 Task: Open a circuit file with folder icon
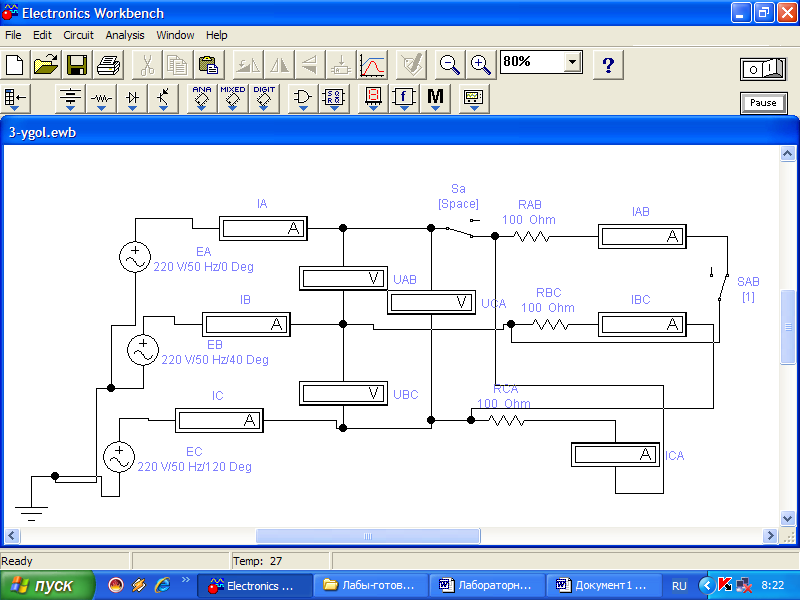(46, 65)
